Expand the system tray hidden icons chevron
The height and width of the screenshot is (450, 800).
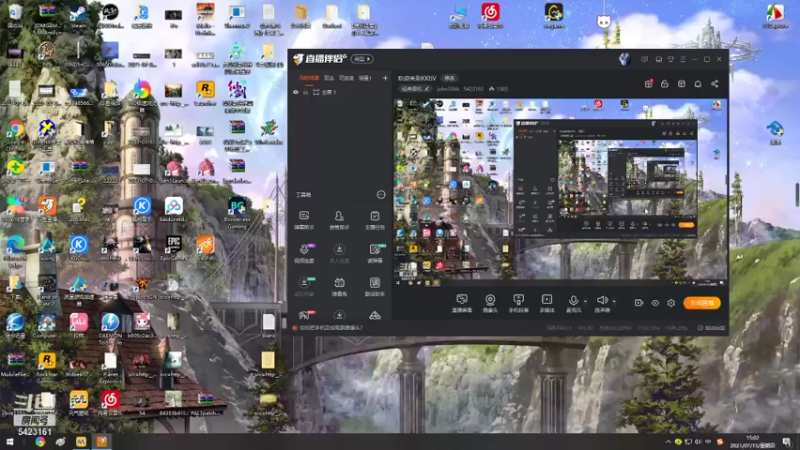click(668, 441)
